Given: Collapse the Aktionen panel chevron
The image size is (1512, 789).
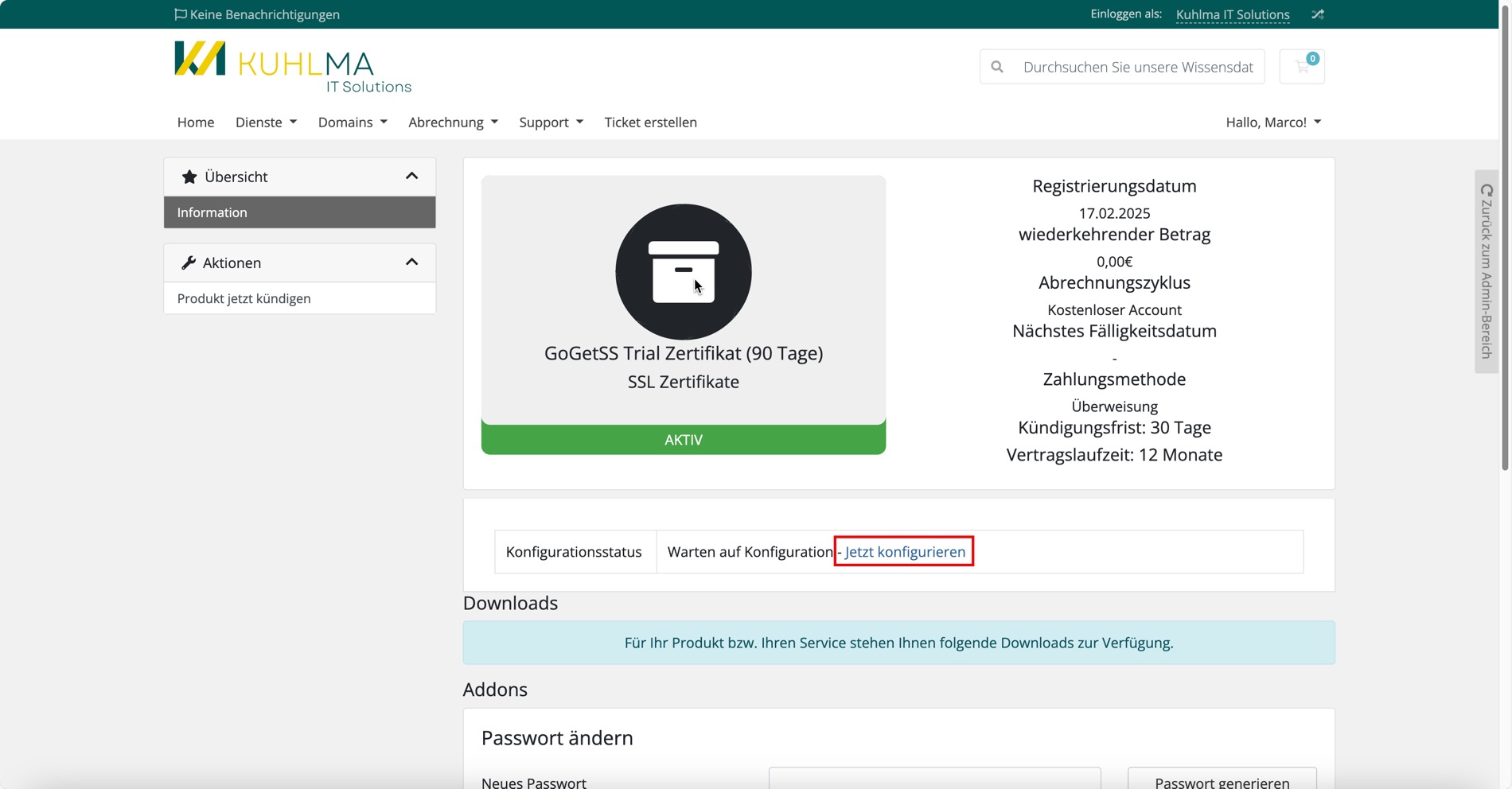Looking at the screenshot, I should pos(411,262).
